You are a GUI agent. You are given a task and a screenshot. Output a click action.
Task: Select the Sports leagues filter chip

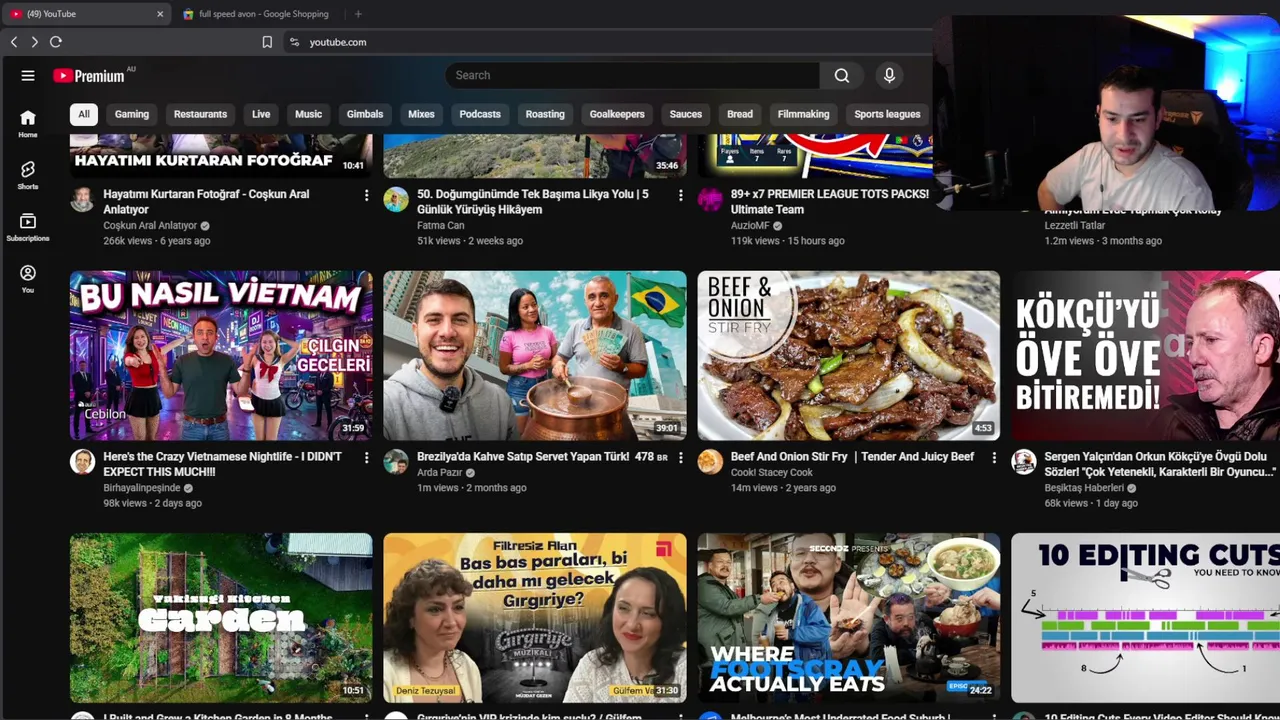[x=887, y=114]
